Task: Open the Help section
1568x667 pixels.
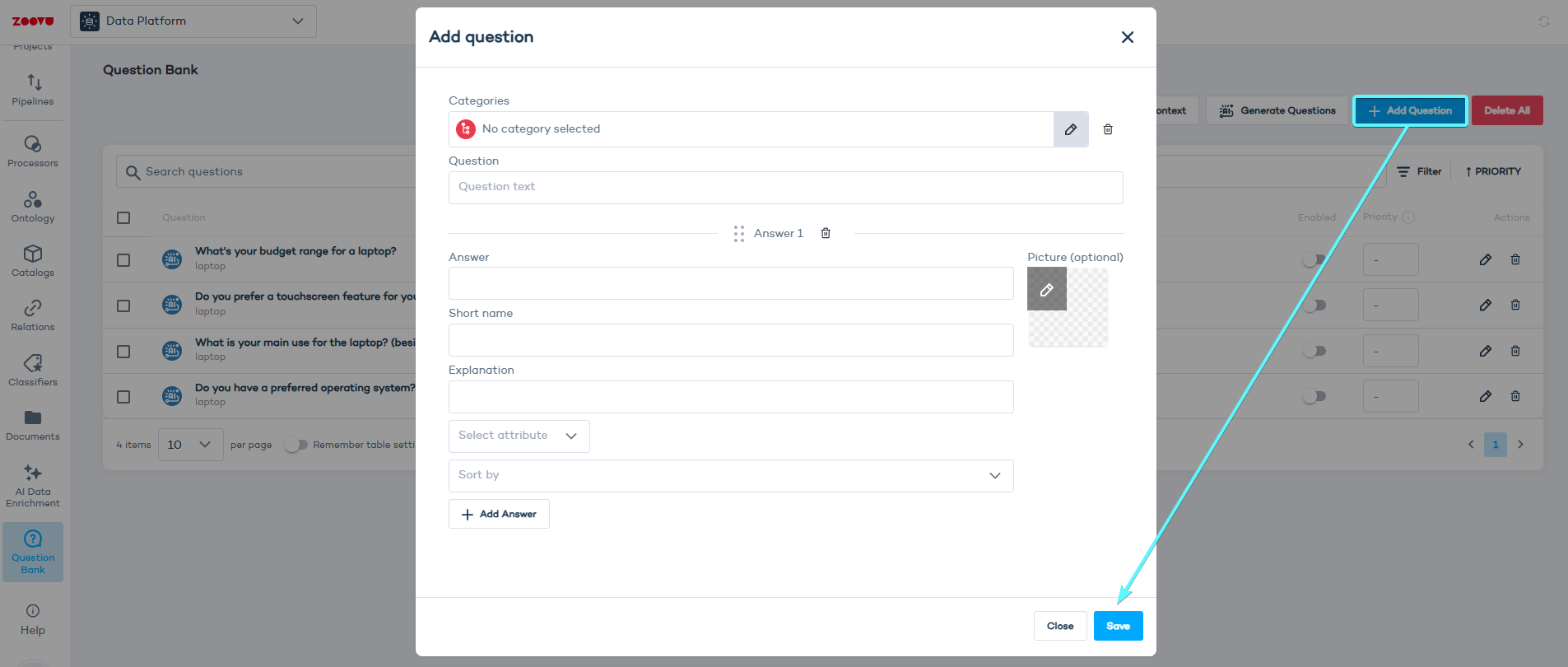Action: (x=33, y=618)
